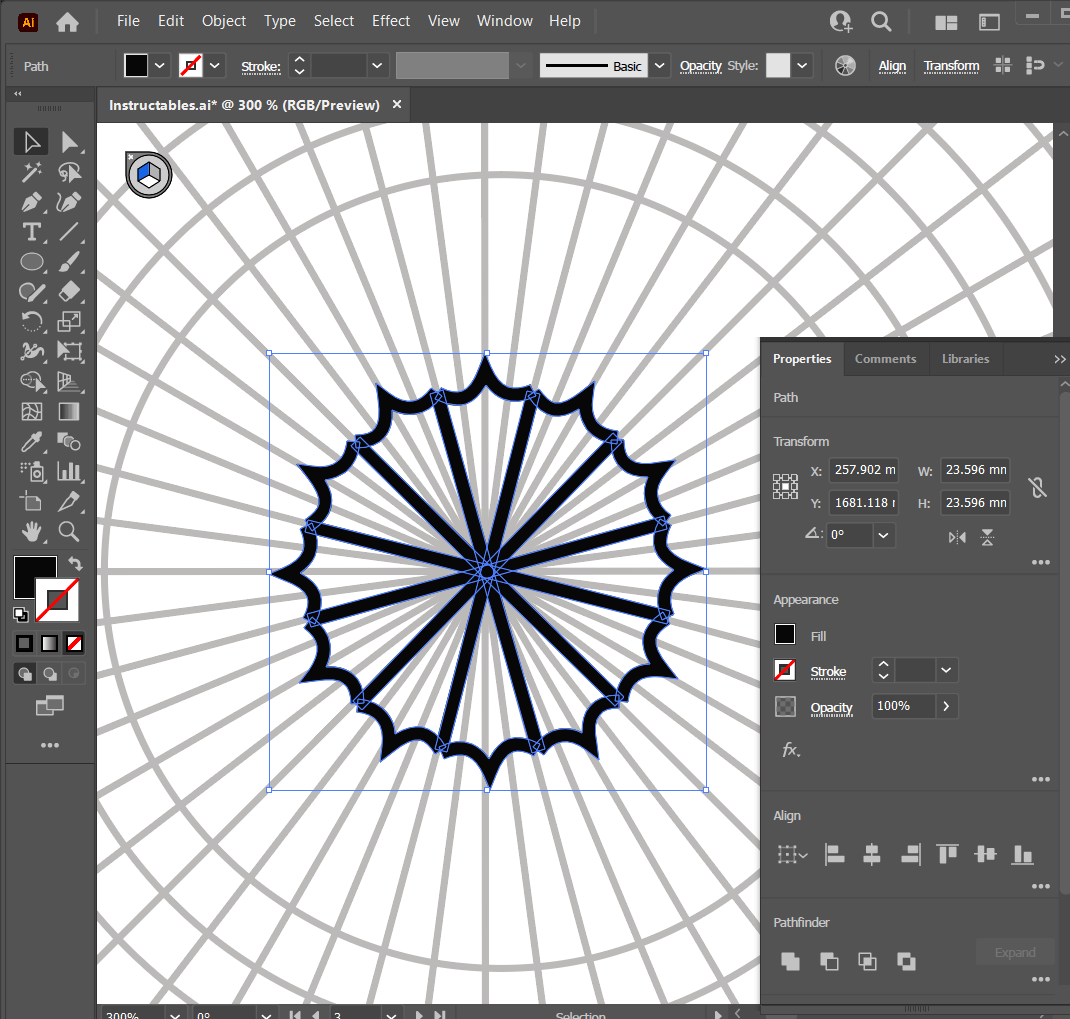Choose the Type tool
This screenshot has height=1019, width=1070.
(32, 232)
